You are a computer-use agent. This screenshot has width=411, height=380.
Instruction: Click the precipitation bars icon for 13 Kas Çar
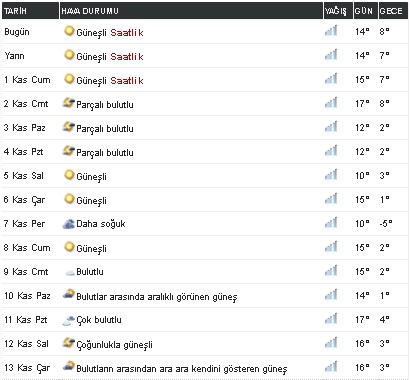(331, 367)
